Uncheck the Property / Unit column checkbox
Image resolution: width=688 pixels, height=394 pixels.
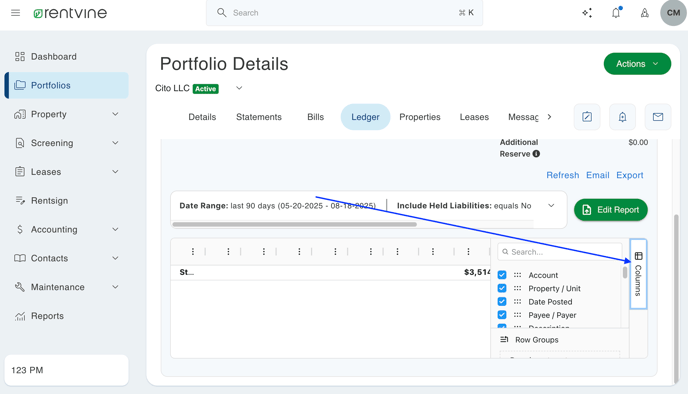tap(502, 288)
